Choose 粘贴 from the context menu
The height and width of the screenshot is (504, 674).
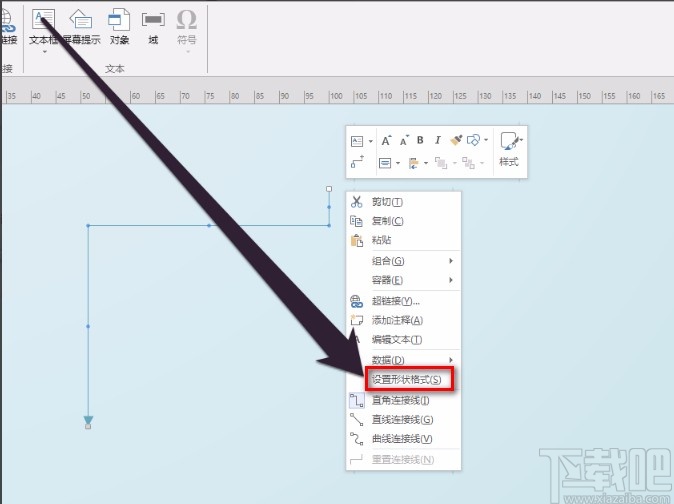[404, 240]
